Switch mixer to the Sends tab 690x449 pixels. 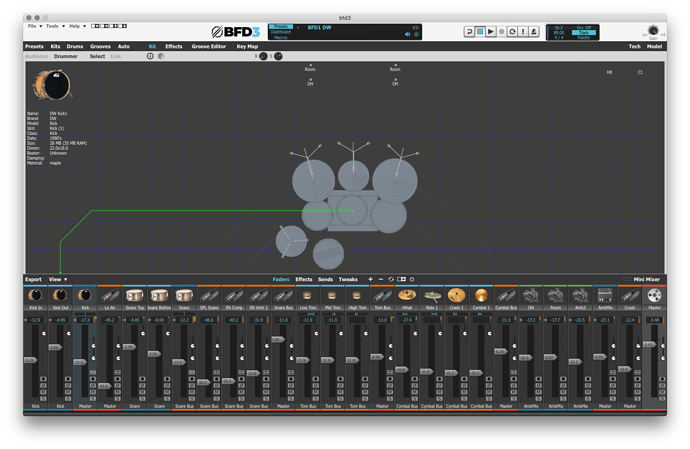(325, 280)
